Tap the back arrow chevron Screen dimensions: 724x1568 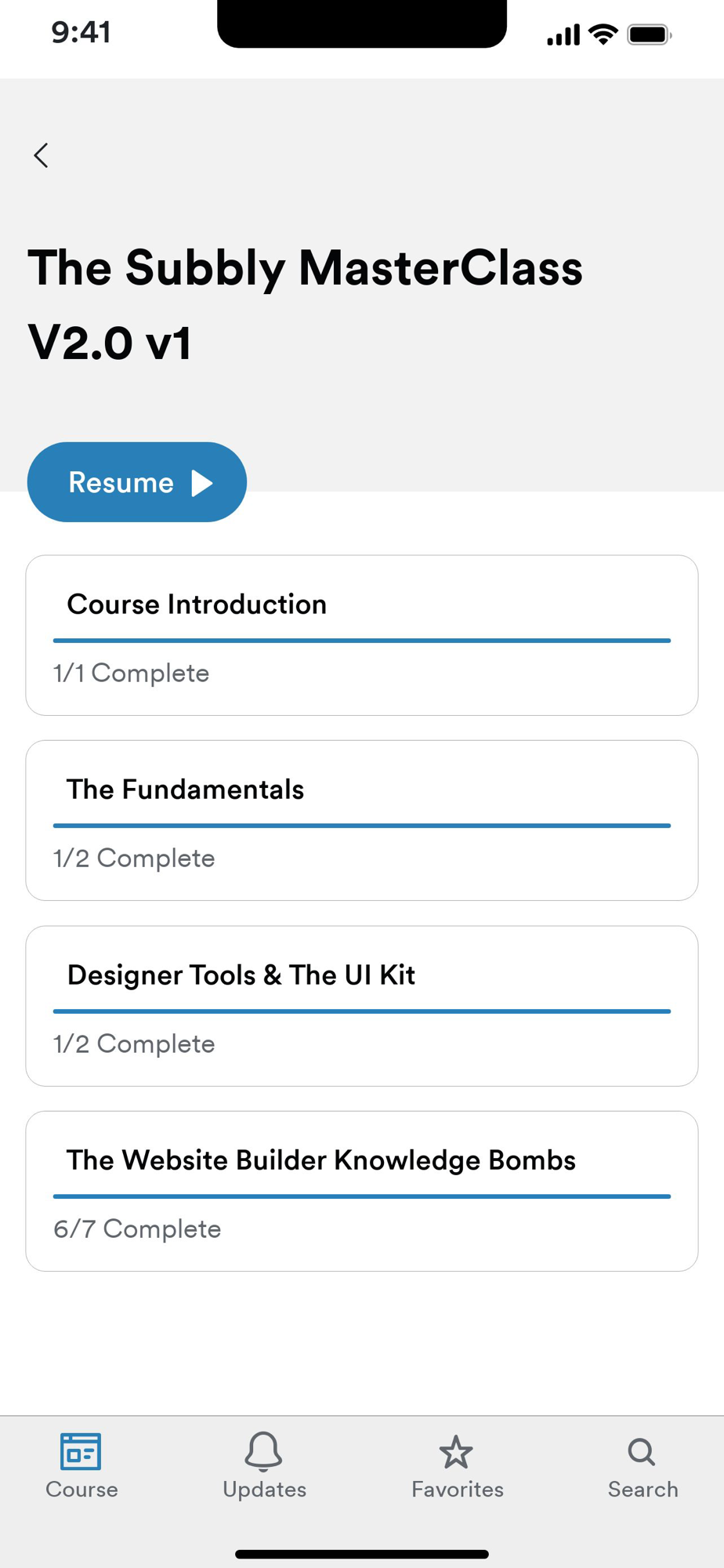point(42,155)
